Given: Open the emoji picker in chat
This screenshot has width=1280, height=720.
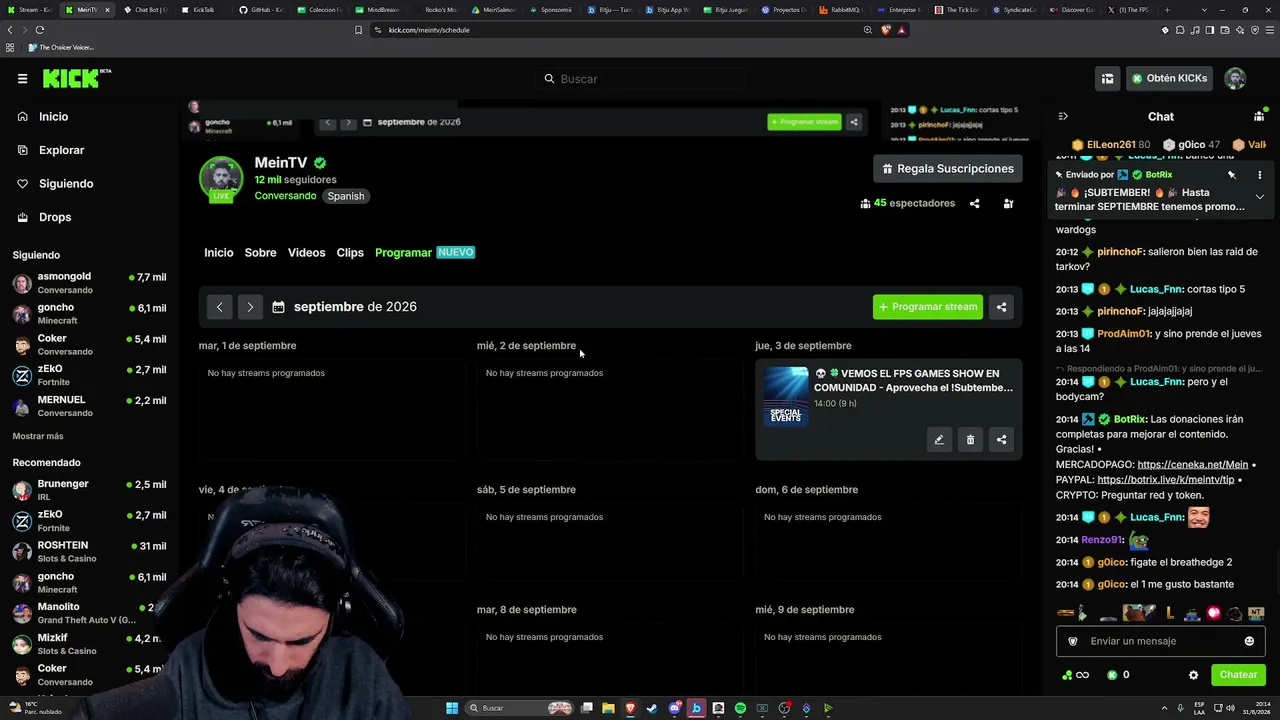Looking at the screenshot, I should (1249, 641).
